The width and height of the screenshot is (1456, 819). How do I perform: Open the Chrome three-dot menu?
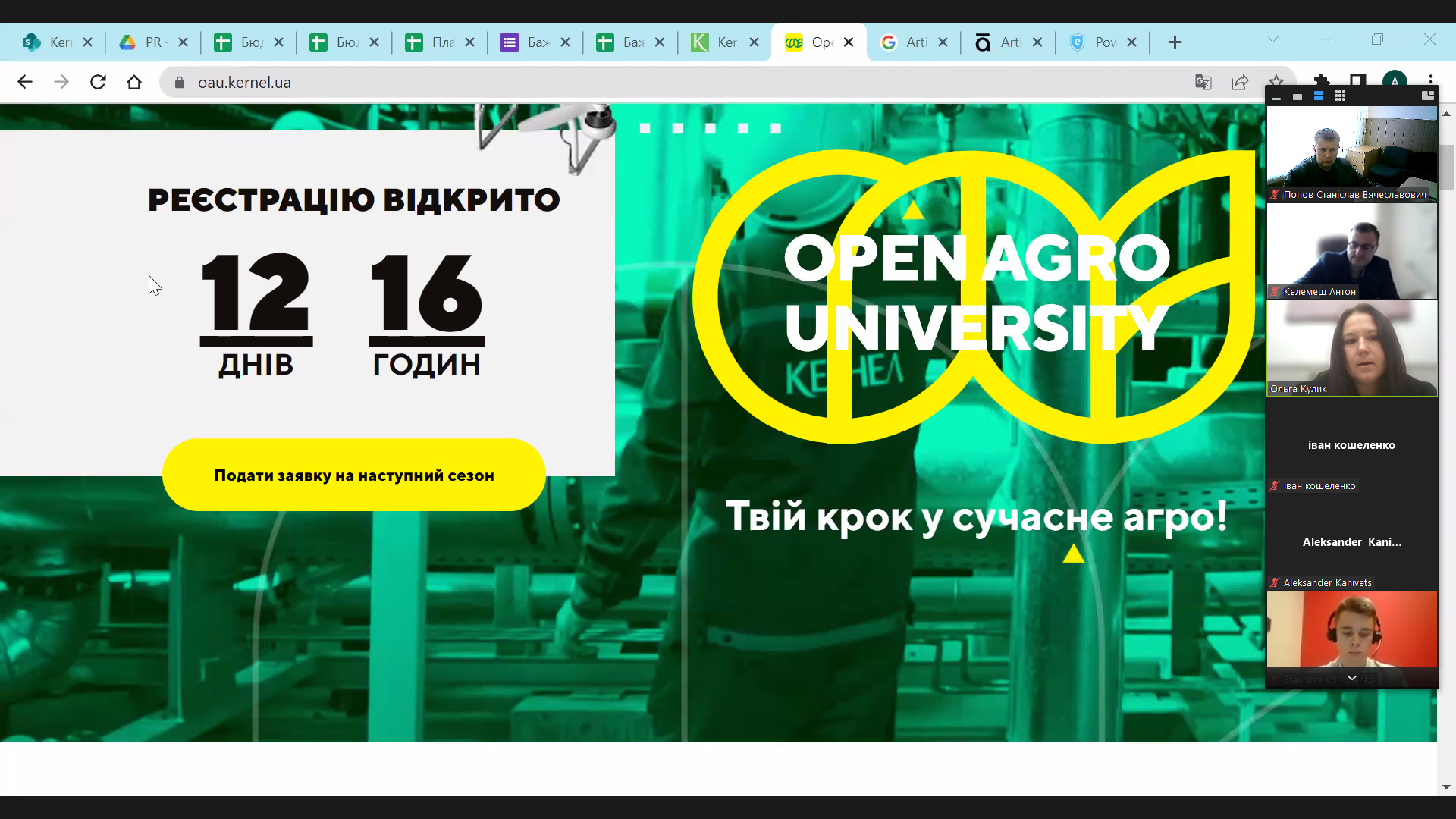[x=1431, y=80]
